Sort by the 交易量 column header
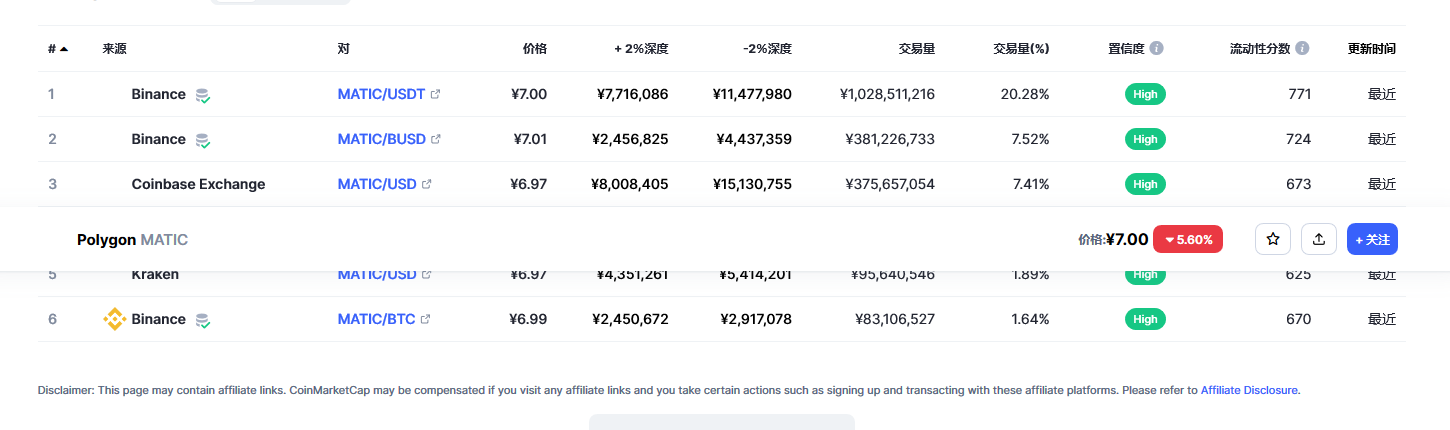 pyautogui.click(x=916, y=48)
